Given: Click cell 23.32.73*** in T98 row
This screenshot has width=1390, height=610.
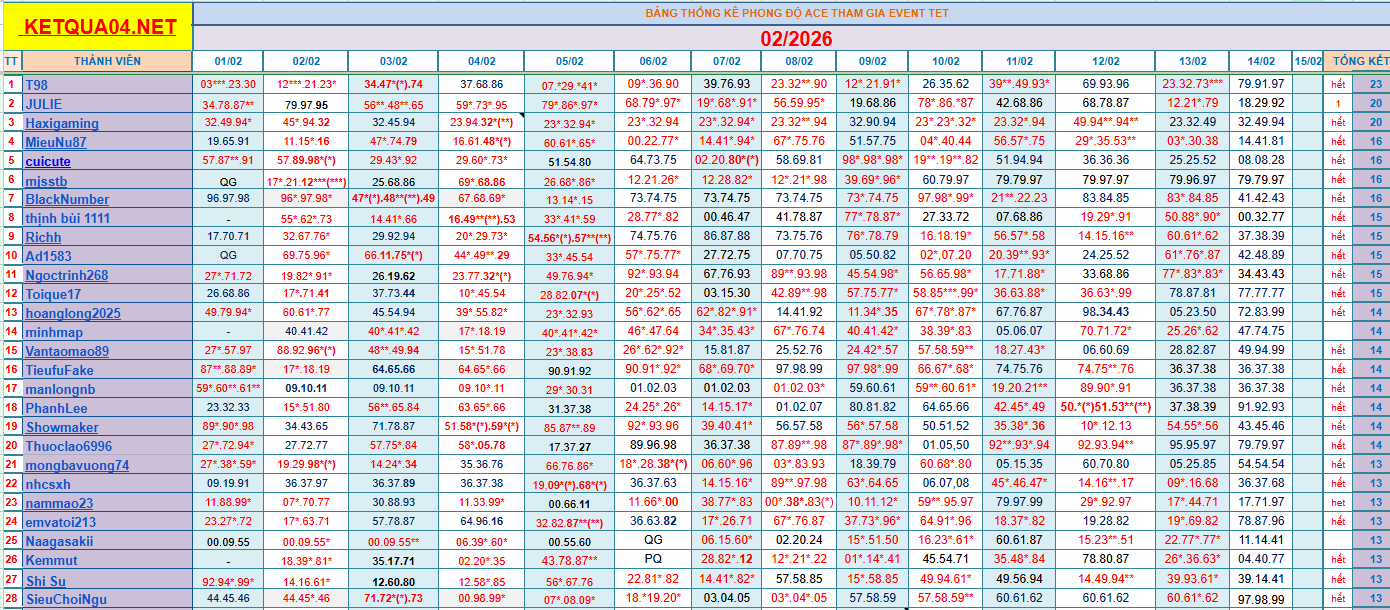Looking at the screenshot, I should coord(1193,85).
